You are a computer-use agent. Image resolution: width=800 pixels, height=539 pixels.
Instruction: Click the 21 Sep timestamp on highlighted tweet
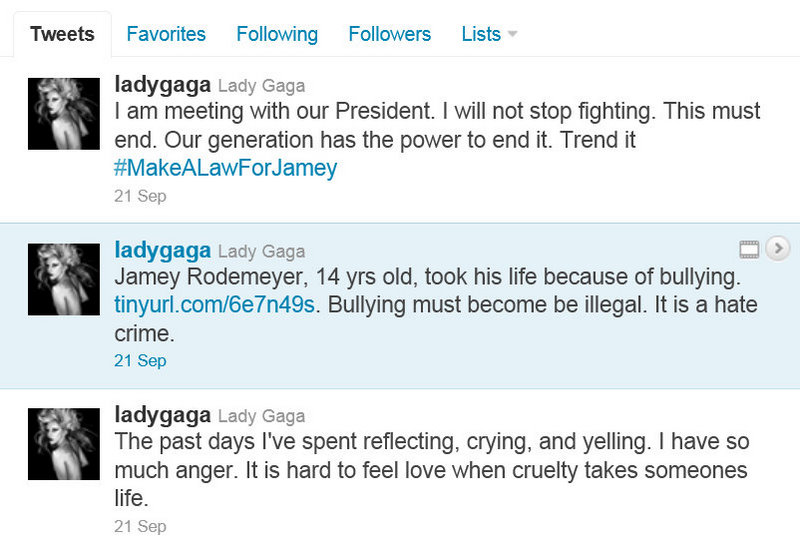tap(140, 360)
